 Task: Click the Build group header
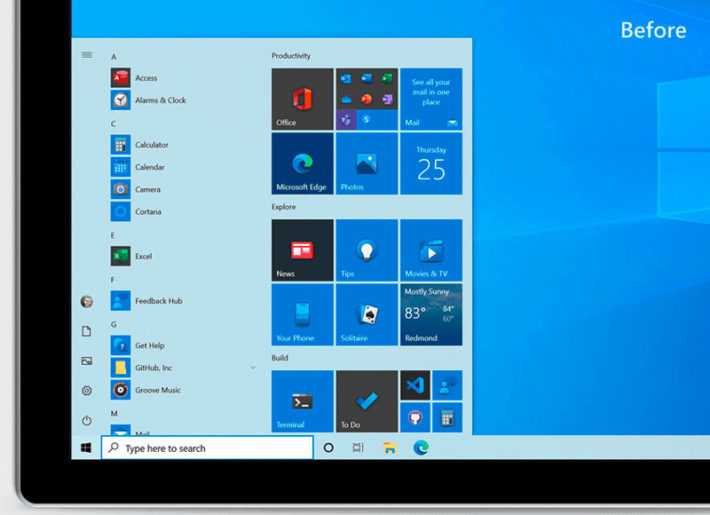tap(279, 358)
